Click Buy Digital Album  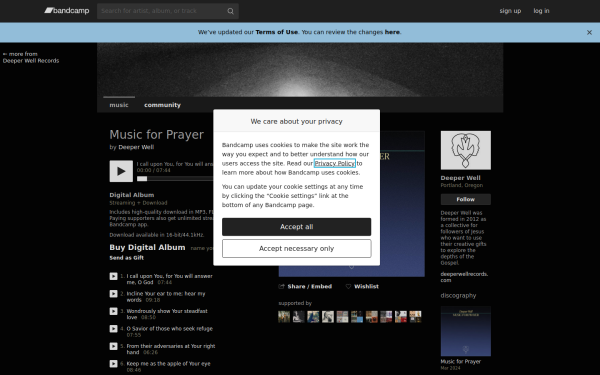coord(147,248)
